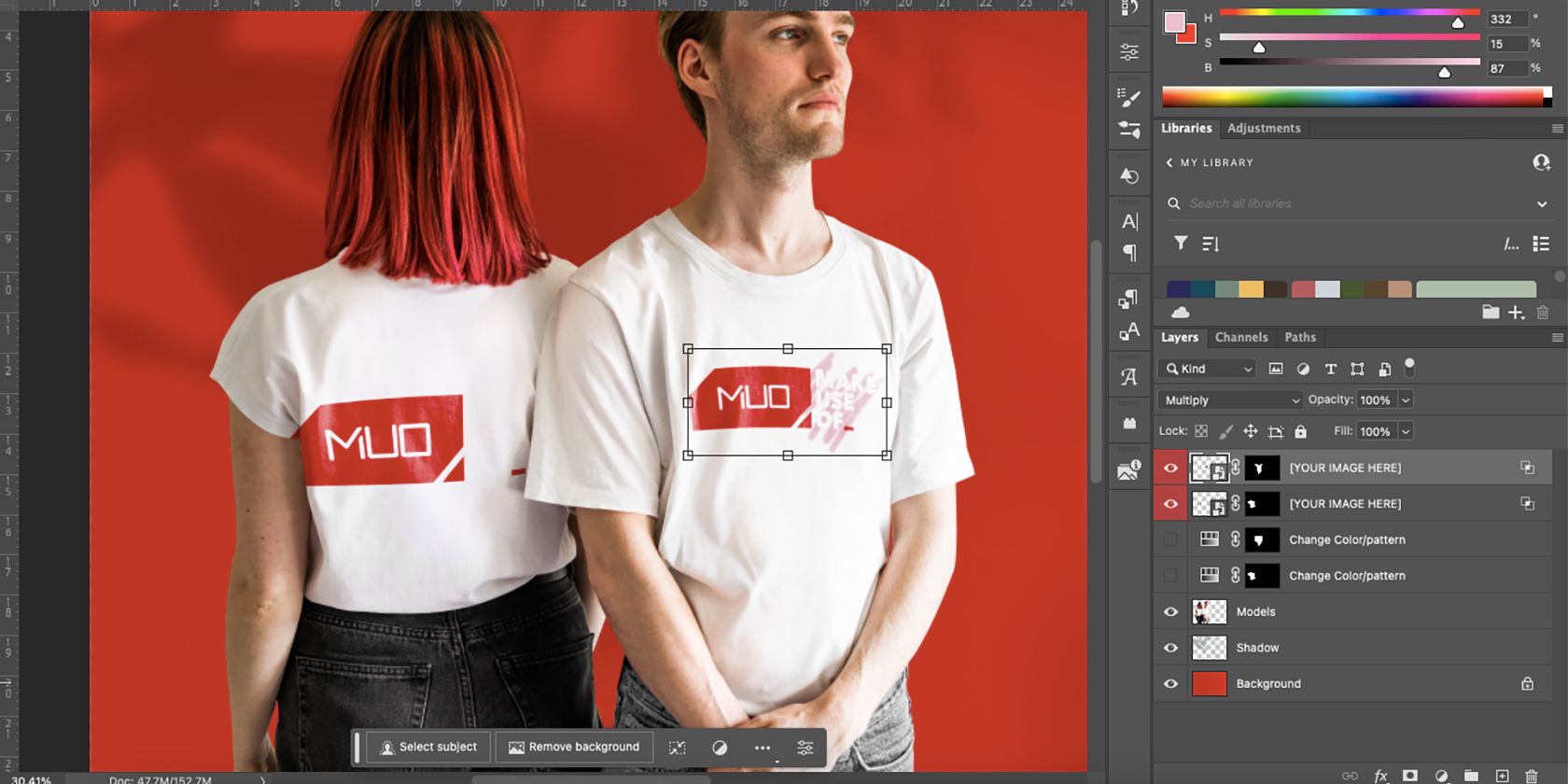Open the Multiply blend mode dropdown
1568x784 pixels.
(x=1230, y=400)
